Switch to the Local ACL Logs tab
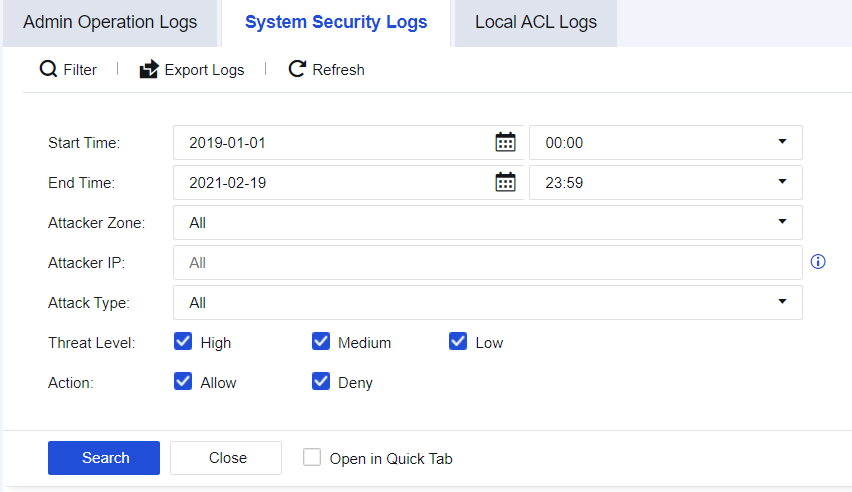This screenshot has width=852, height=492. [535, 22]
